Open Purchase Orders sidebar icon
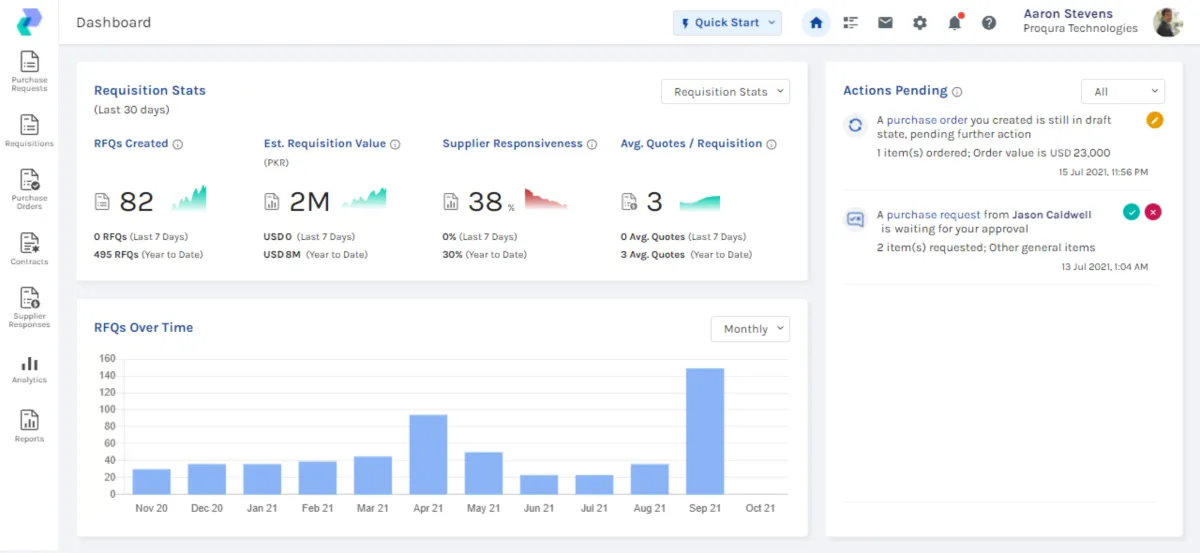The image size is (1200, 553). click(x=29, y=187)
